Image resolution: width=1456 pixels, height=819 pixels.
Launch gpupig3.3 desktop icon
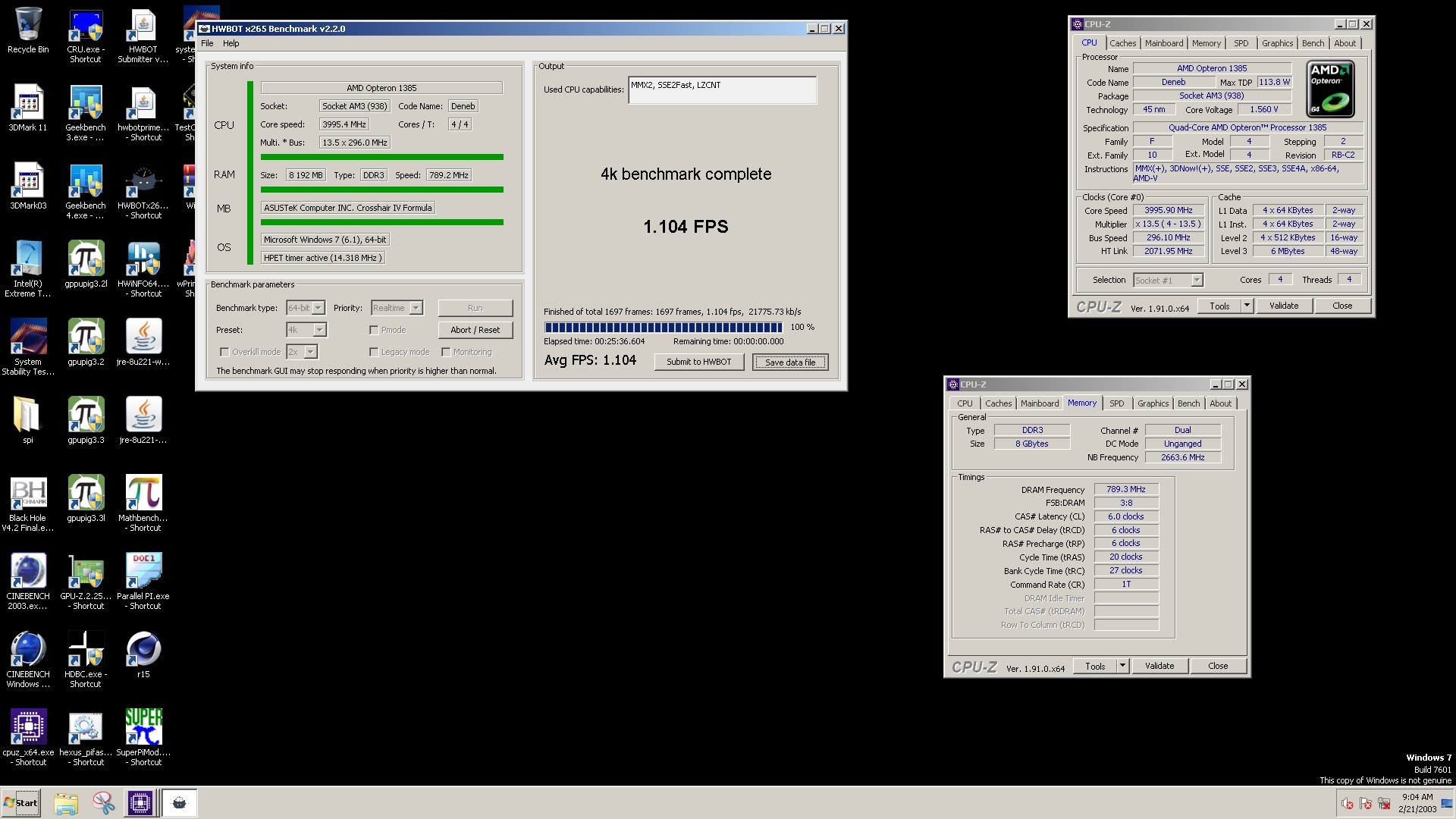(86, 421)
